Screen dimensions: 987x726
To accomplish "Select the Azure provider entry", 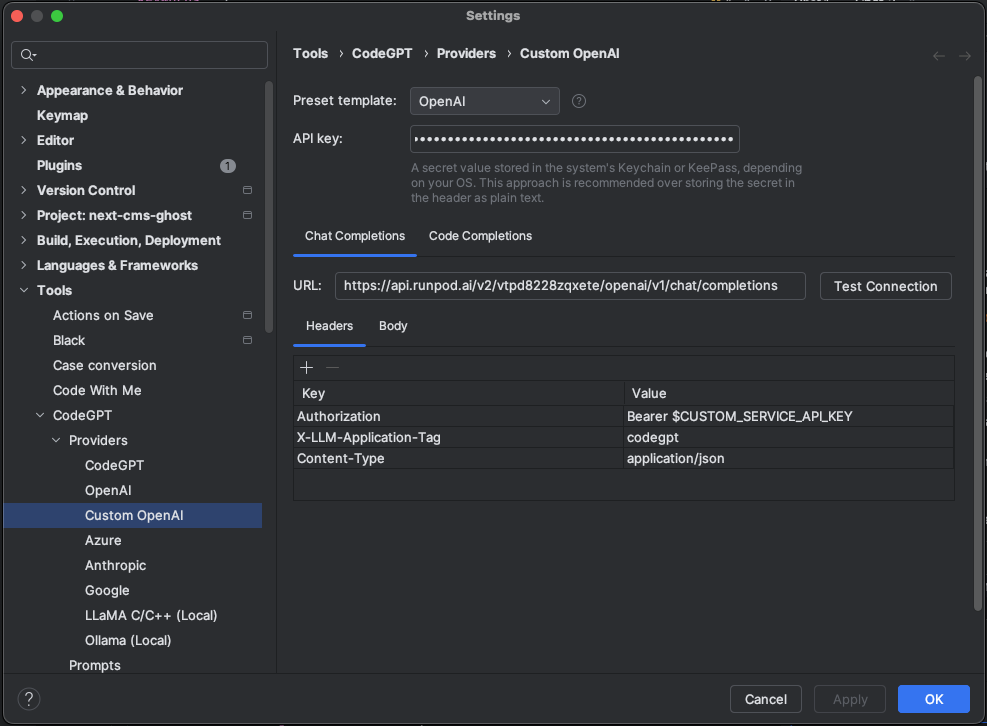I will tap(103, 540).
